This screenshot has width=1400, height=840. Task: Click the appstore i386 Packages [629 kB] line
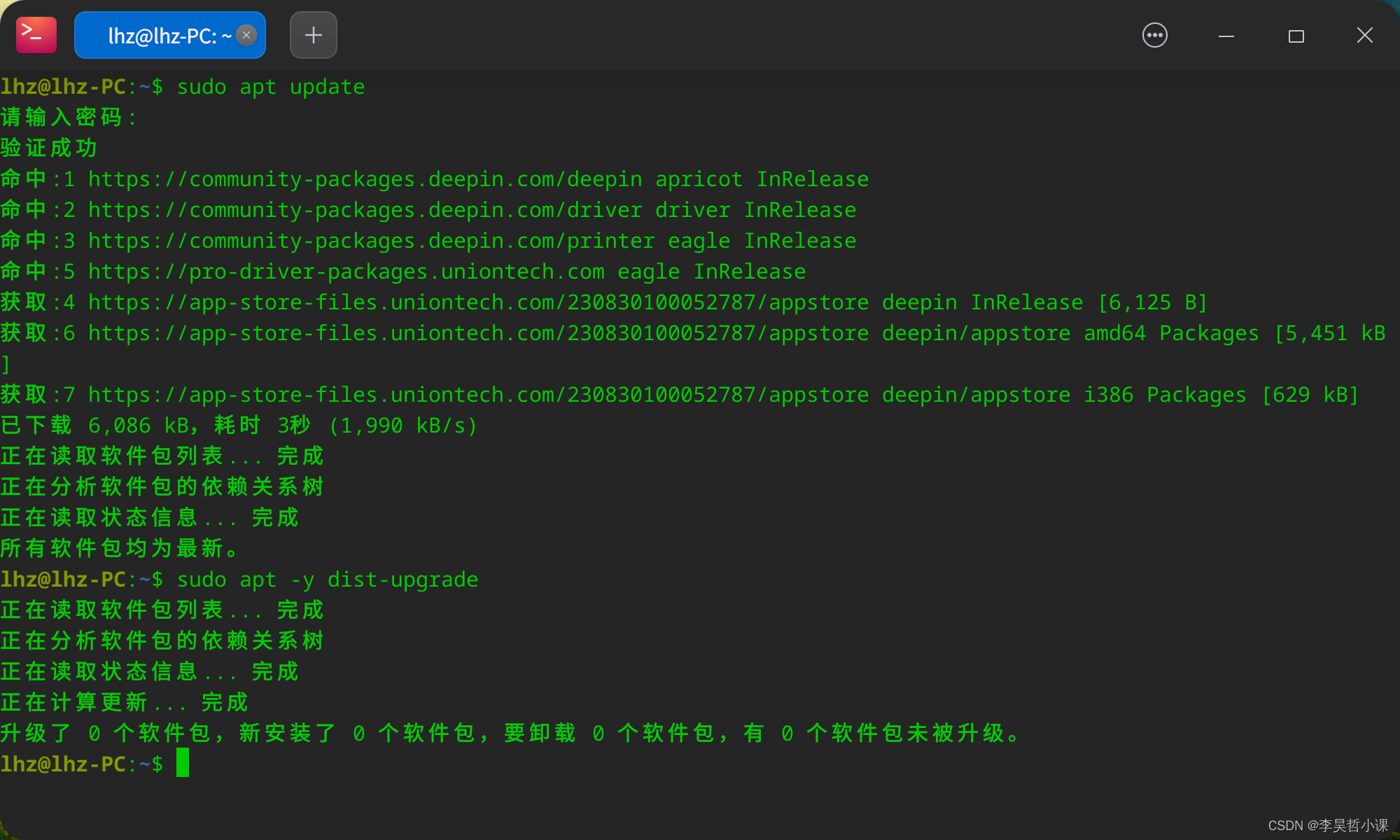680,395
